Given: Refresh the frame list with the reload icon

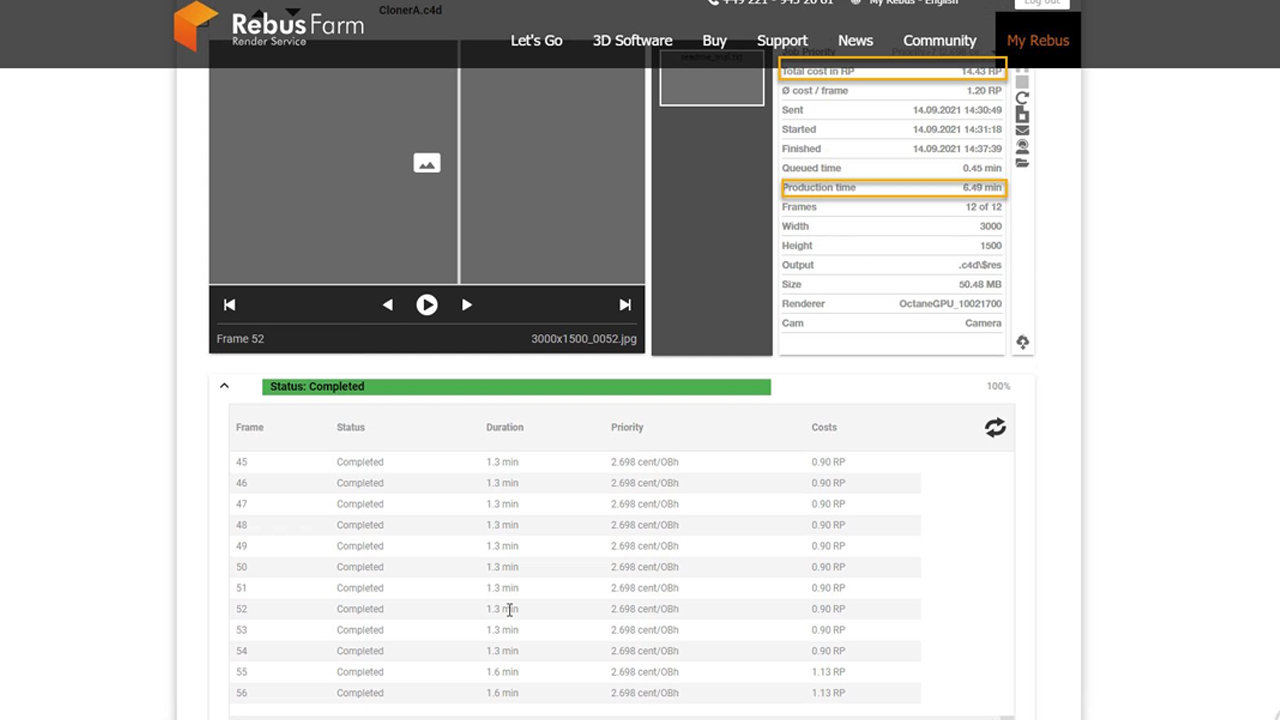Looking at the screenshot, I should 995,428.
